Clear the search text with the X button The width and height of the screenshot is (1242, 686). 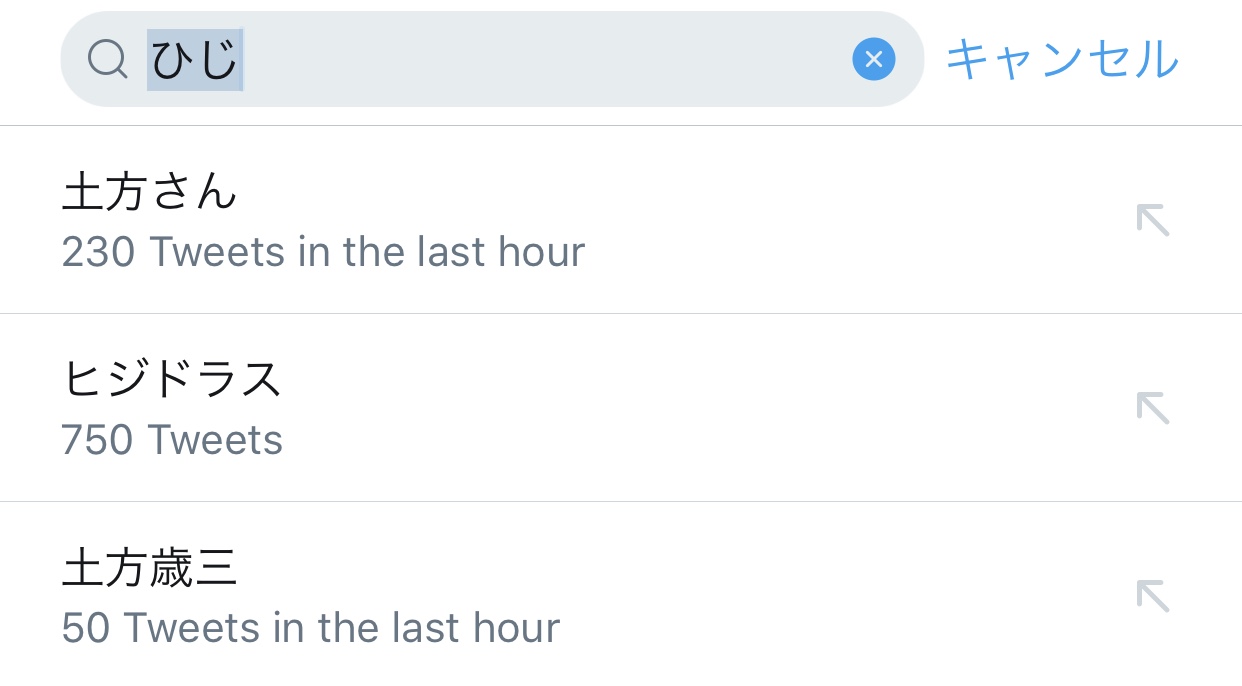(x=873, y=60)
